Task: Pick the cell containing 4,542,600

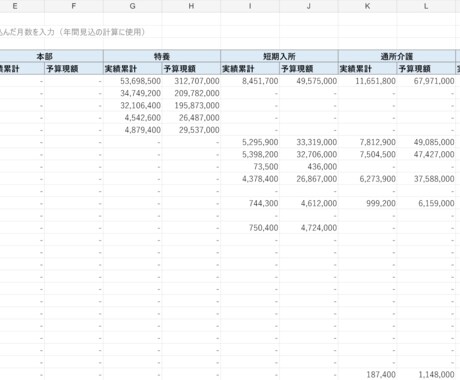Action: click(132, 118)
